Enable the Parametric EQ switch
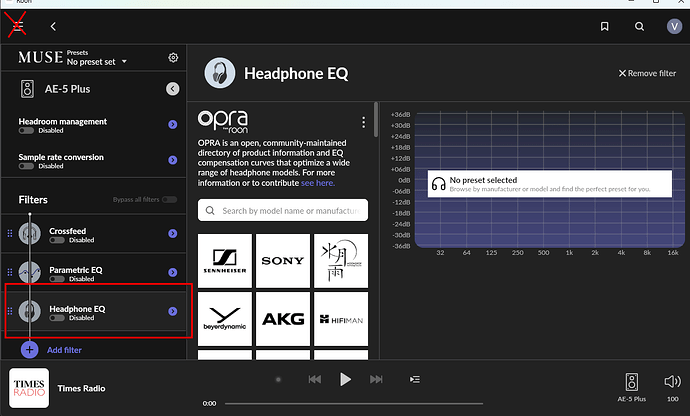The image size is (690, 416). pyautogui.click(x=56, y=279)
